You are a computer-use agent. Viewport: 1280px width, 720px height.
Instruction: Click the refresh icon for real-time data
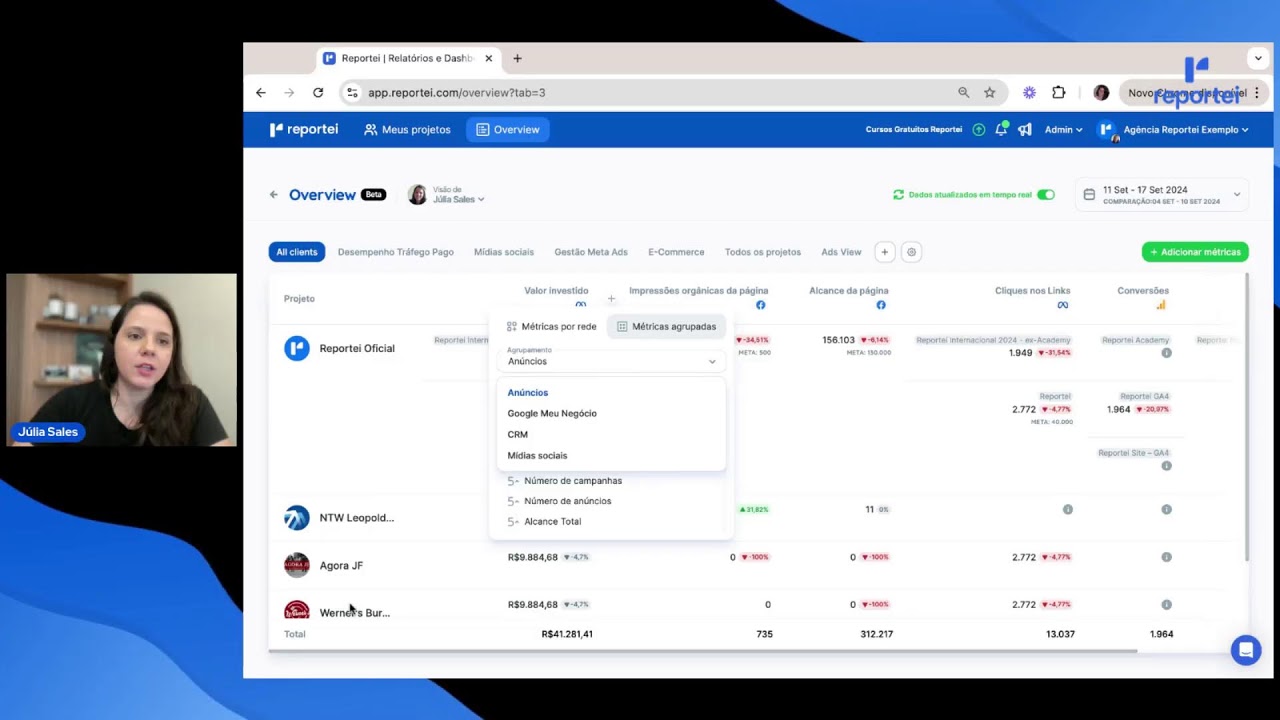pos(898,194)
